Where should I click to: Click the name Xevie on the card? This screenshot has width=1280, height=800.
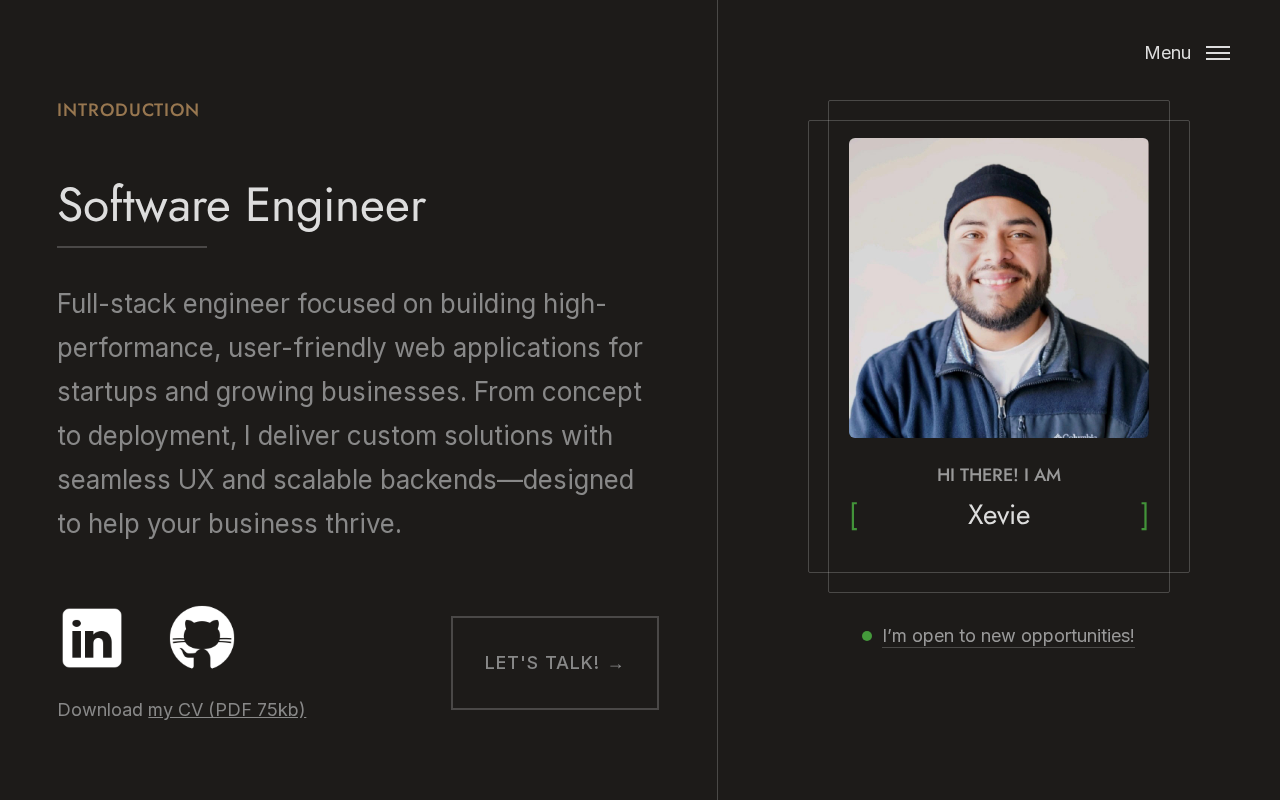point(998,515)
